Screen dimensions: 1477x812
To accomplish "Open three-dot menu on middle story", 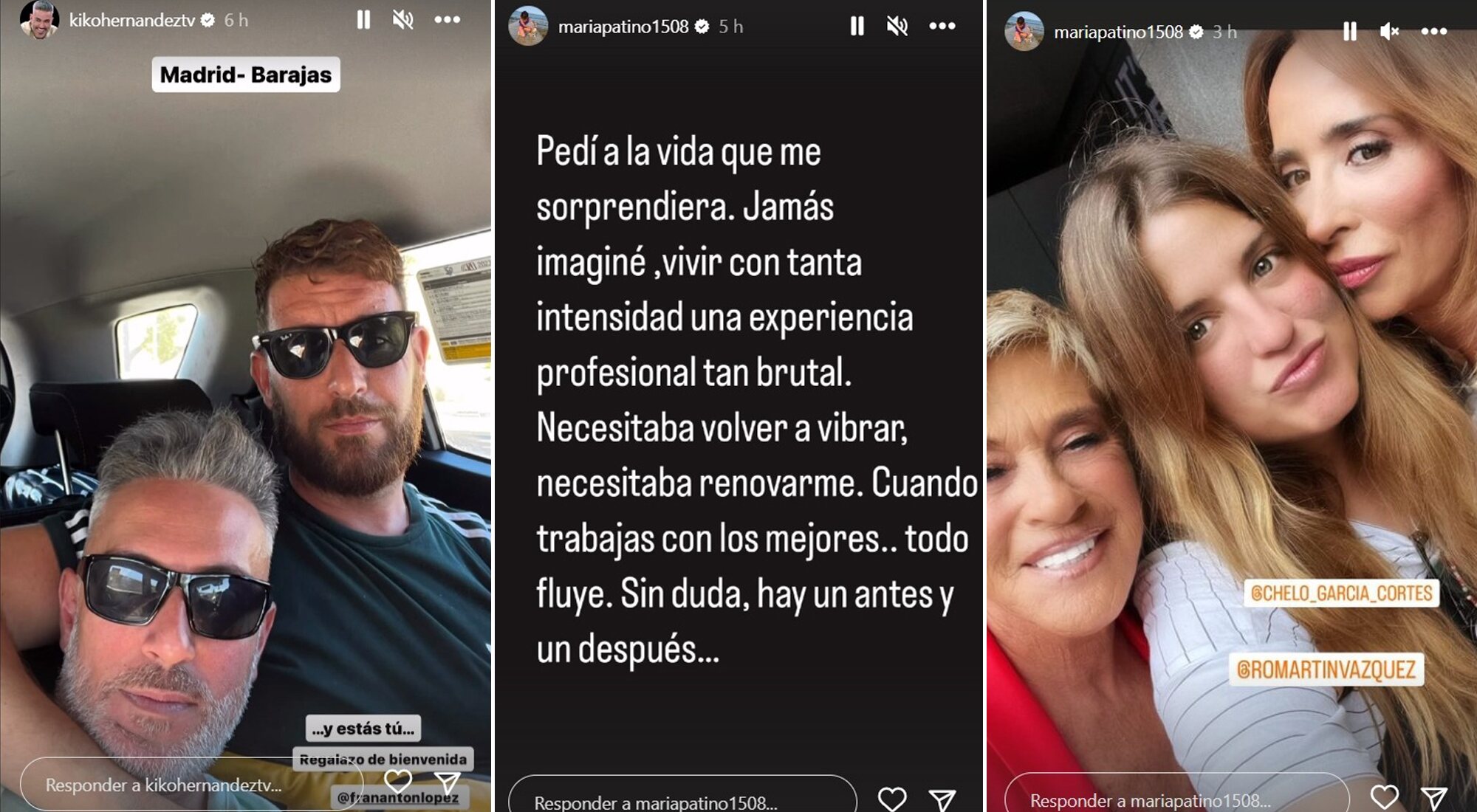I will tap(942, 27).
